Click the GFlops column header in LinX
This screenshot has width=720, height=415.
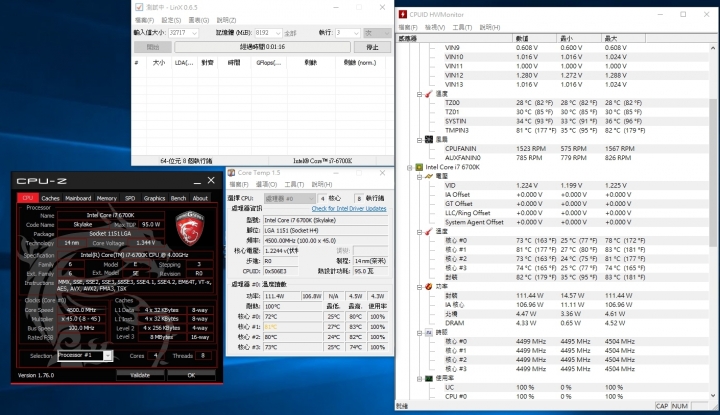click(x=268, y=62)
